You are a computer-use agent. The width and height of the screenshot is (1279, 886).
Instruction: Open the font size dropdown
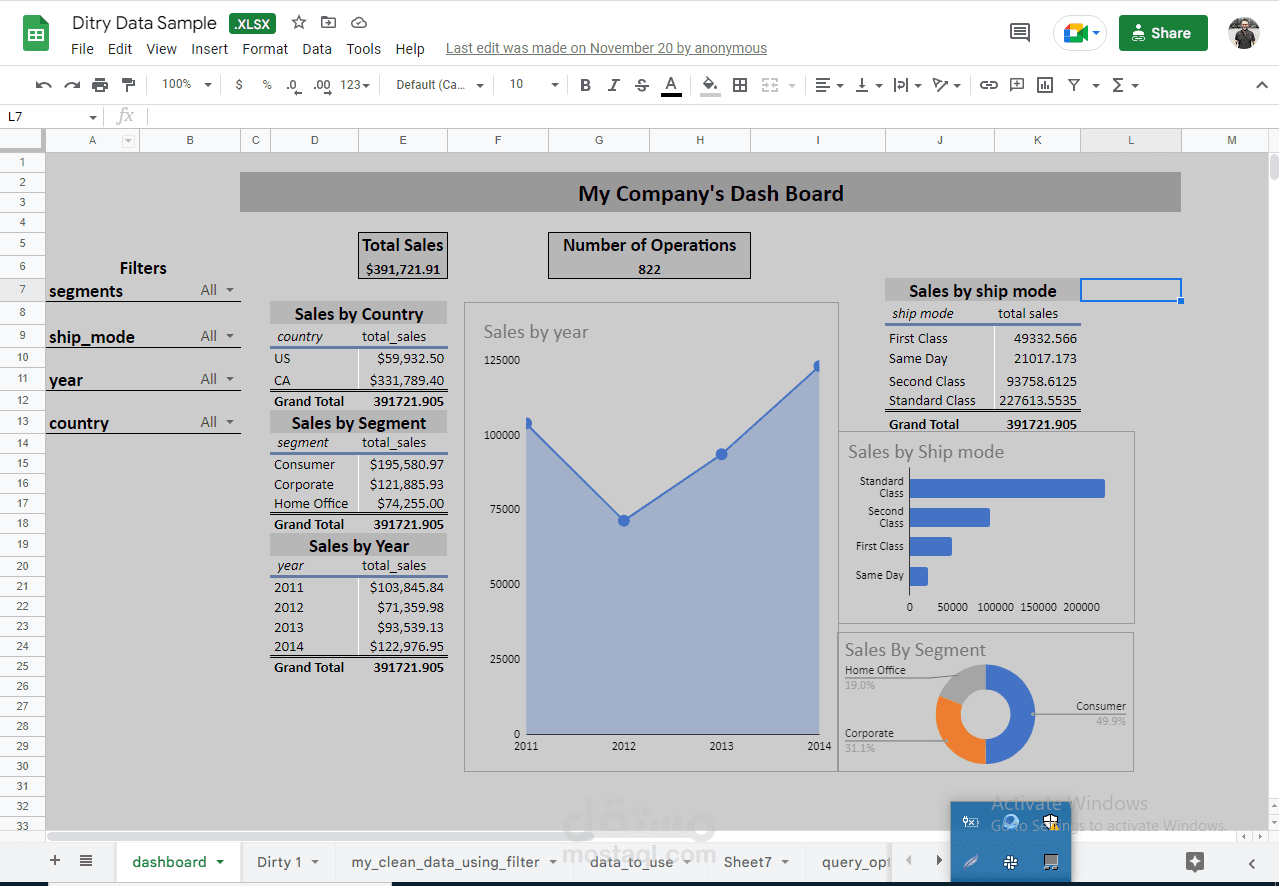(530, 85)
